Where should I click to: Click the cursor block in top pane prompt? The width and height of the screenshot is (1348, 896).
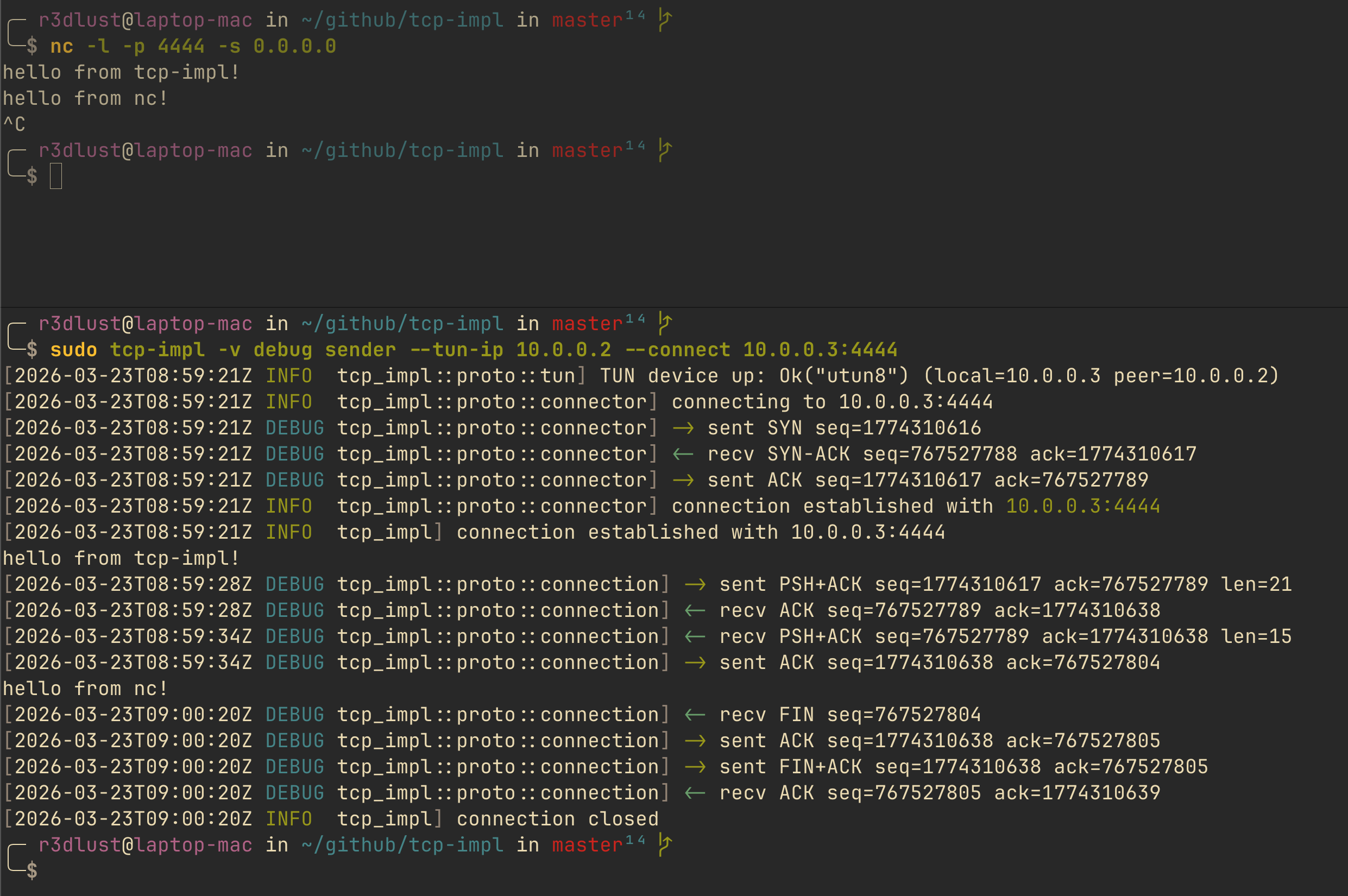click(56, 176)
